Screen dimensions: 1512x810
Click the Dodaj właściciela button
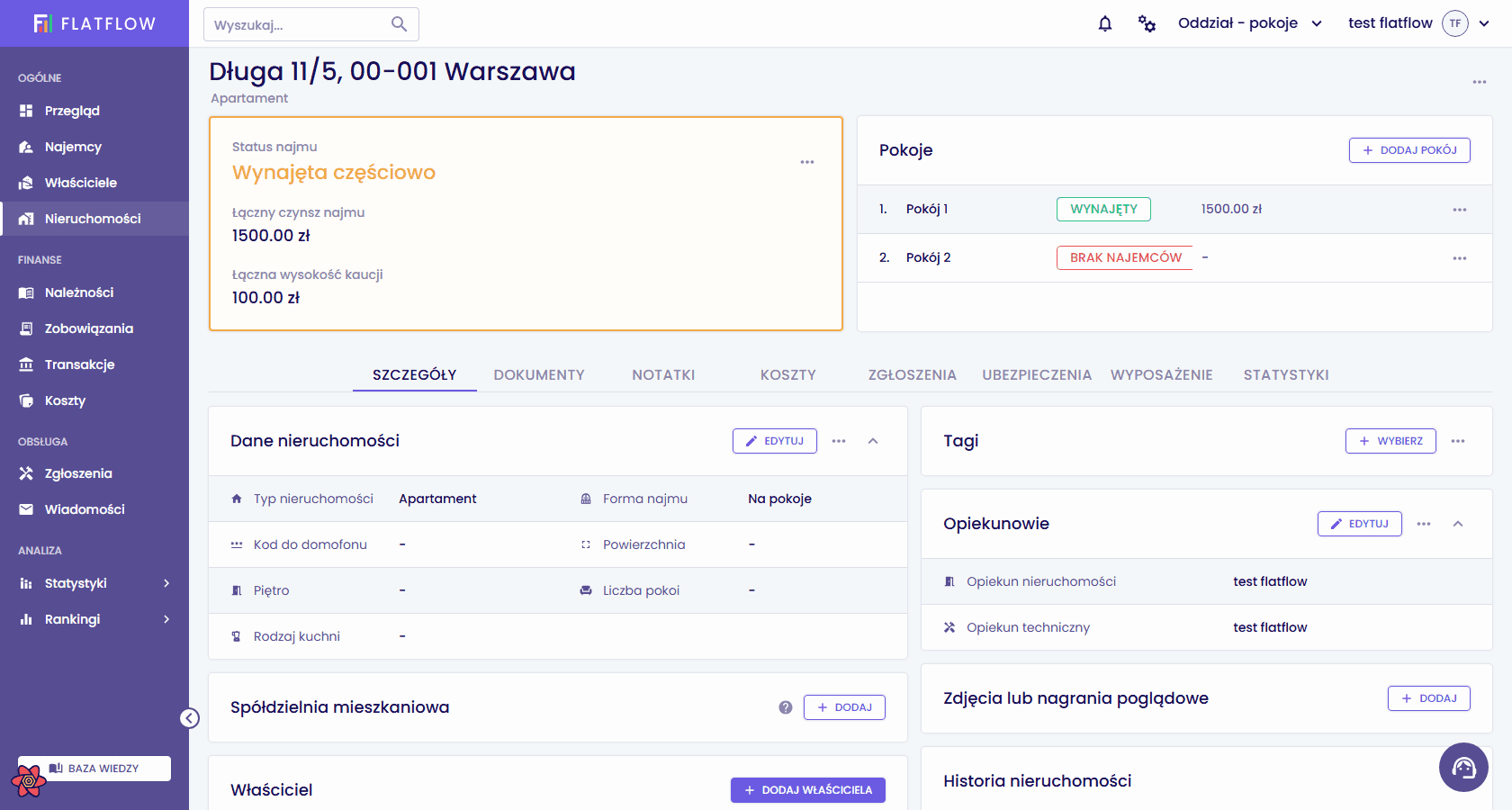[x=808, y=790]
